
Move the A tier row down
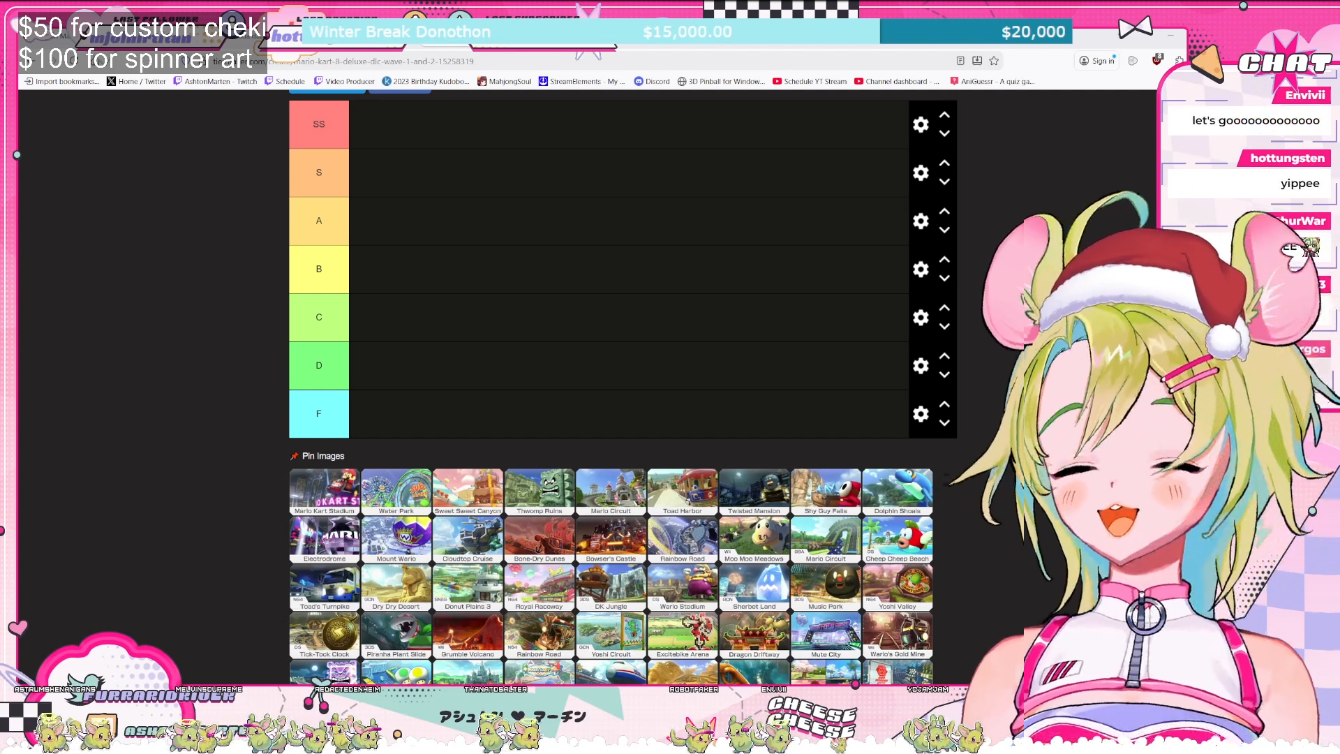(944, 230)
